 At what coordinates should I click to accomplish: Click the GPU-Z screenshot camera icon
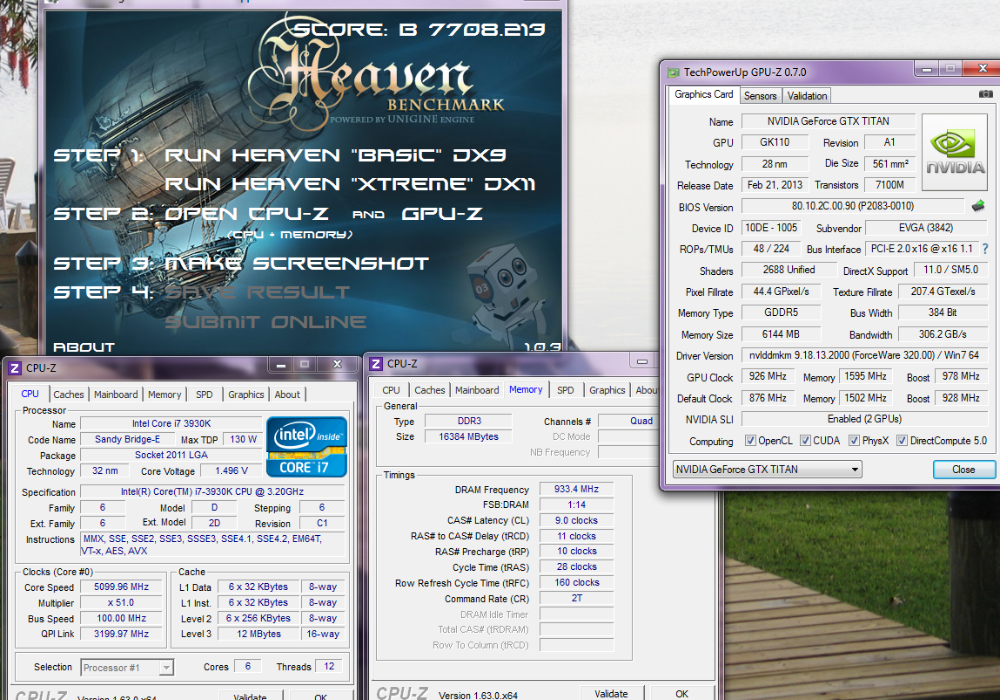[985, 94]
